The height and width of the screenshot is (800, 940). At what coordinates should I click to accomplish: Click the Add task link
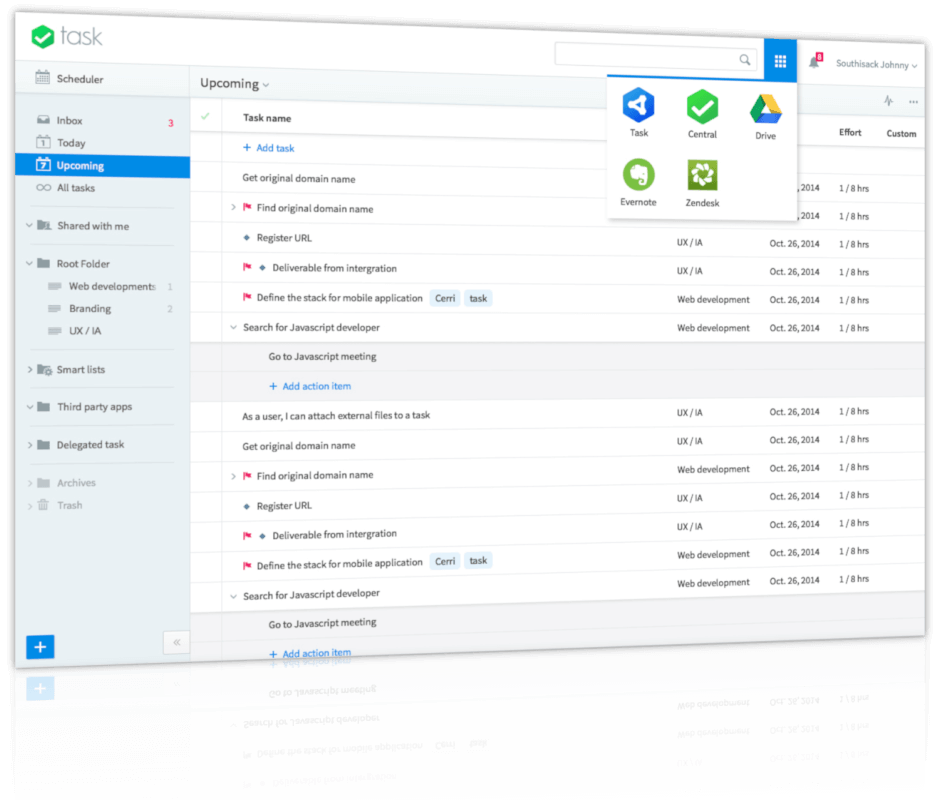pos(269,148)
